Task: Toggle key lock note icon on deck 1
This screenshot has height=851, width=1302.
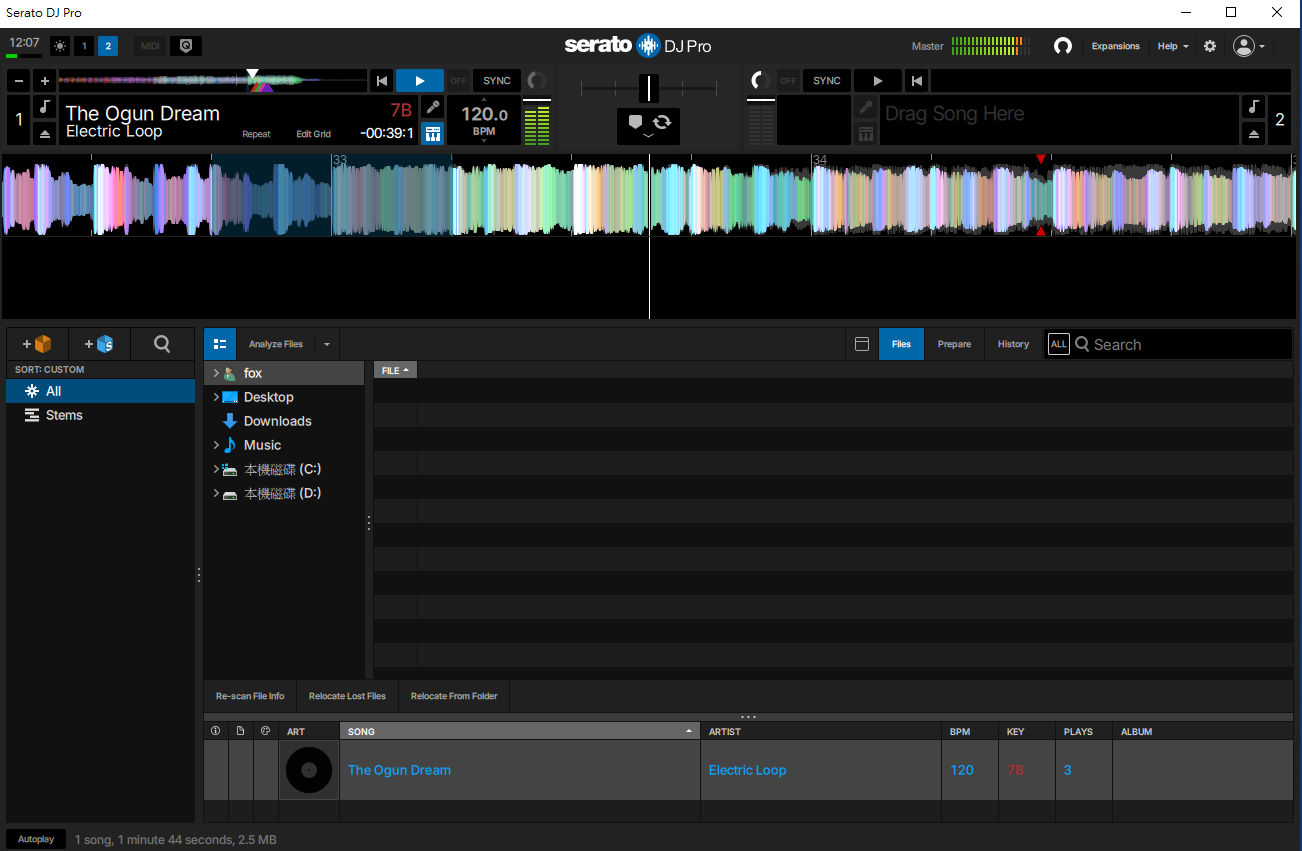Action: click(45, 107)
